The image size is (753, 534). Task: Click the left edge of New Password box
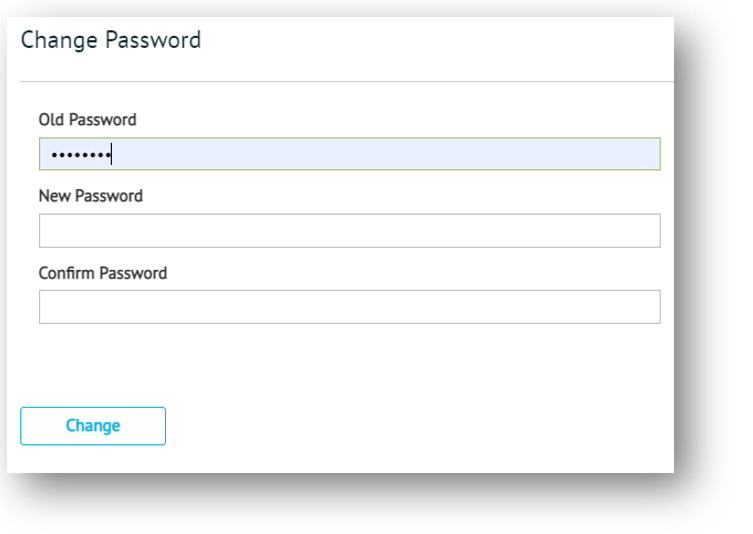46,230
